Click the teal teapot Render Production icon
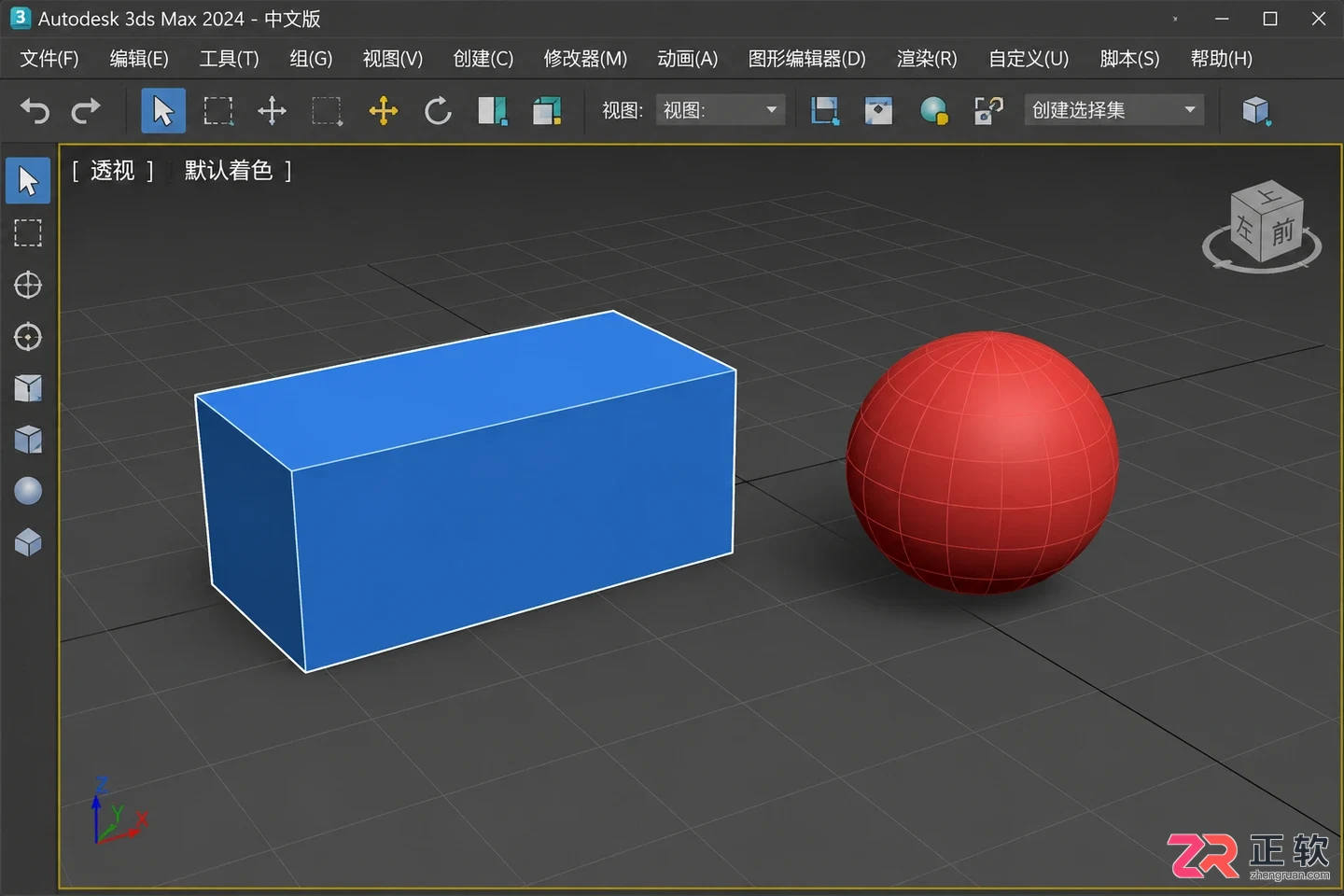 (933, 111)
